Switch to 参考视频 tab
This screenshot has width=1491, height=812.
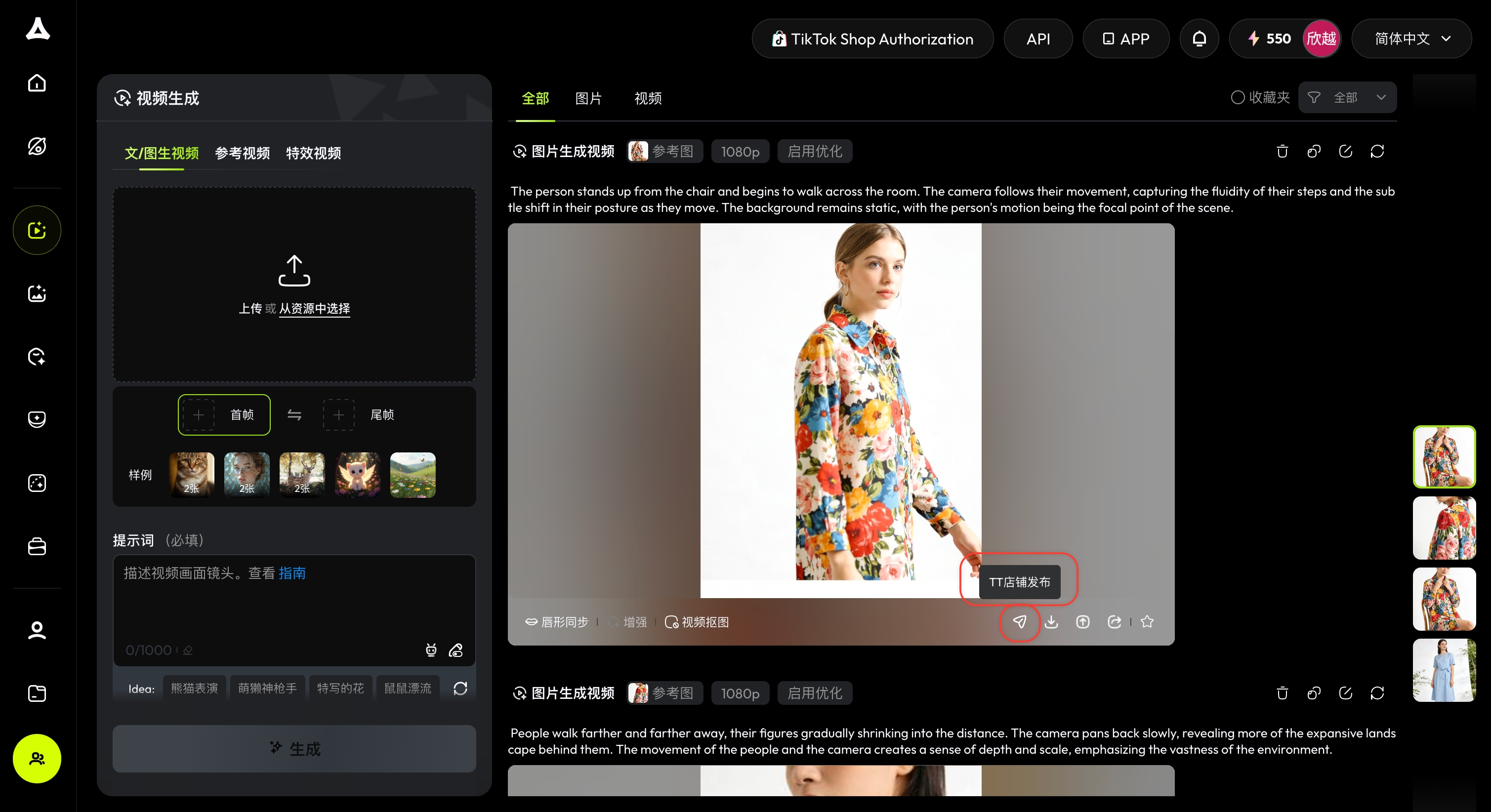(x=242, y=154)
